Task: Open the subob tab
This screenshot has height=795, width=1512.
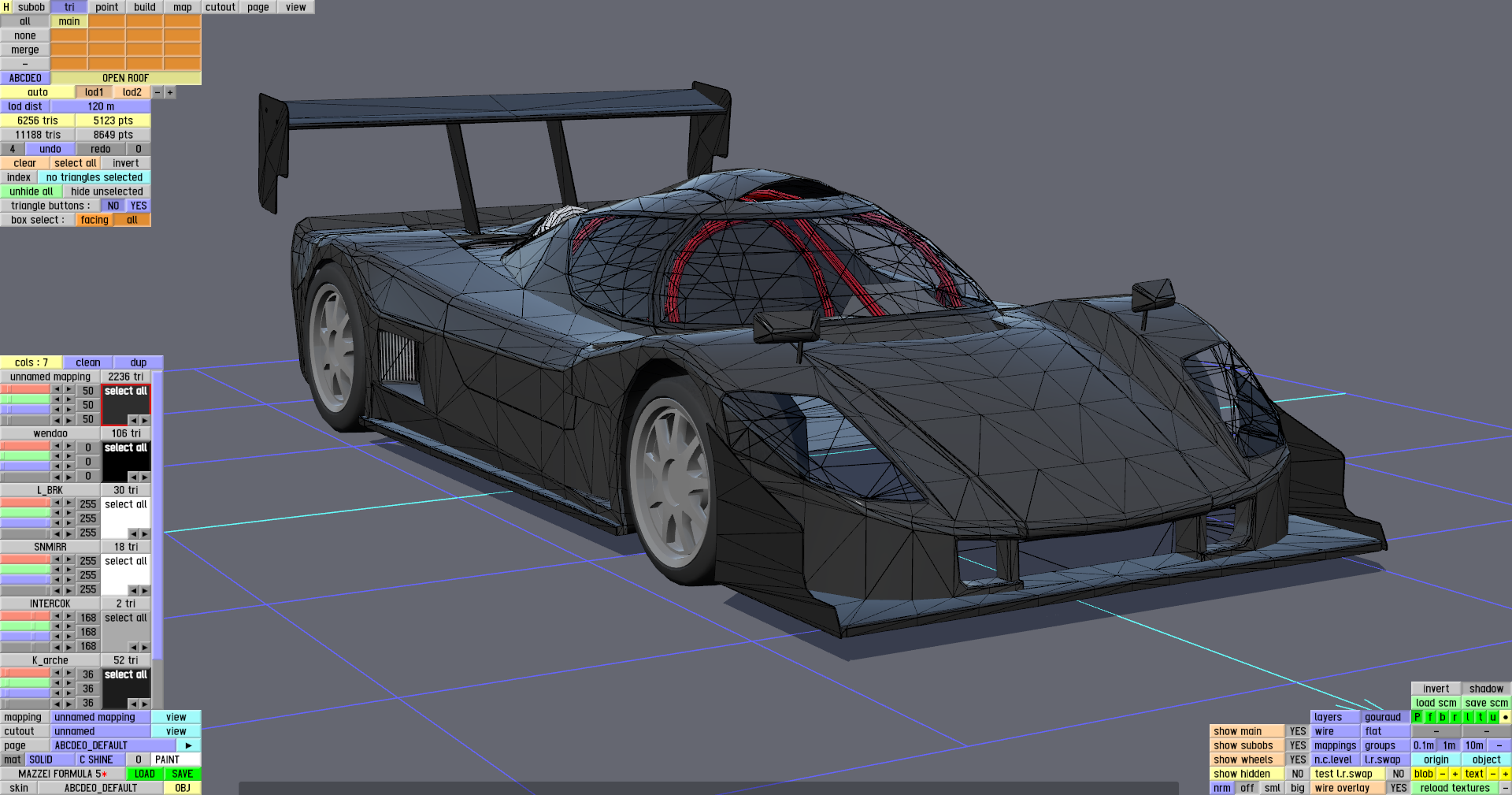Action: point(31,7)
